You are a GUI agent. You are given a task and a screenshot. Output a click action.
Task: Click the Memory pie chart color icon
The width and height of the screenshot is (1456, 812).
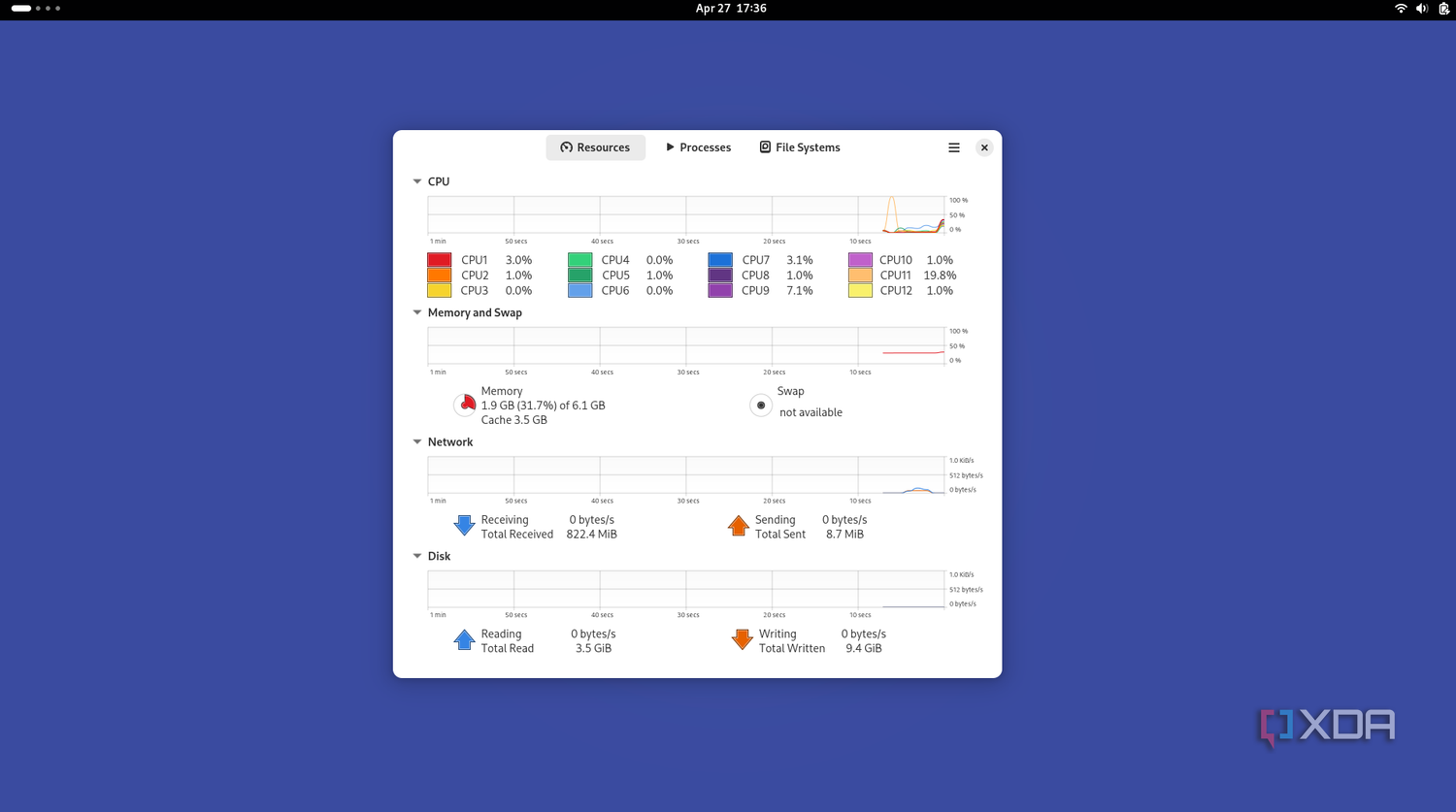coord(465,405)
